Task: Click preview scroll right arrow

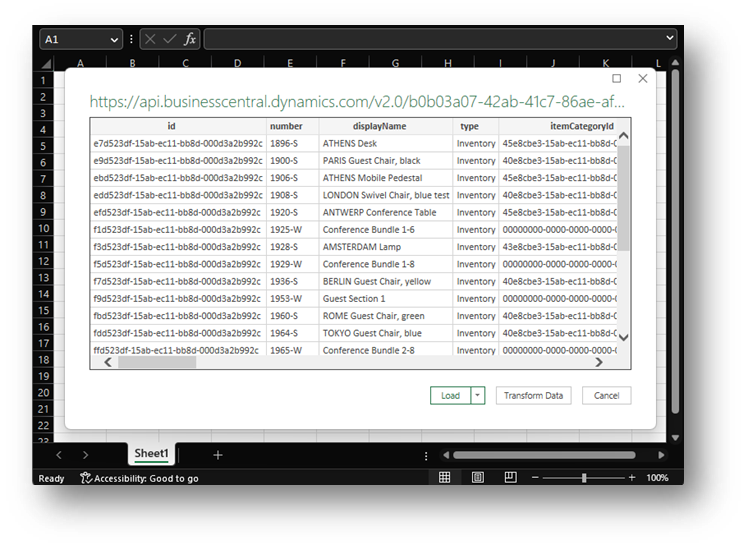Action: [599, 363]
